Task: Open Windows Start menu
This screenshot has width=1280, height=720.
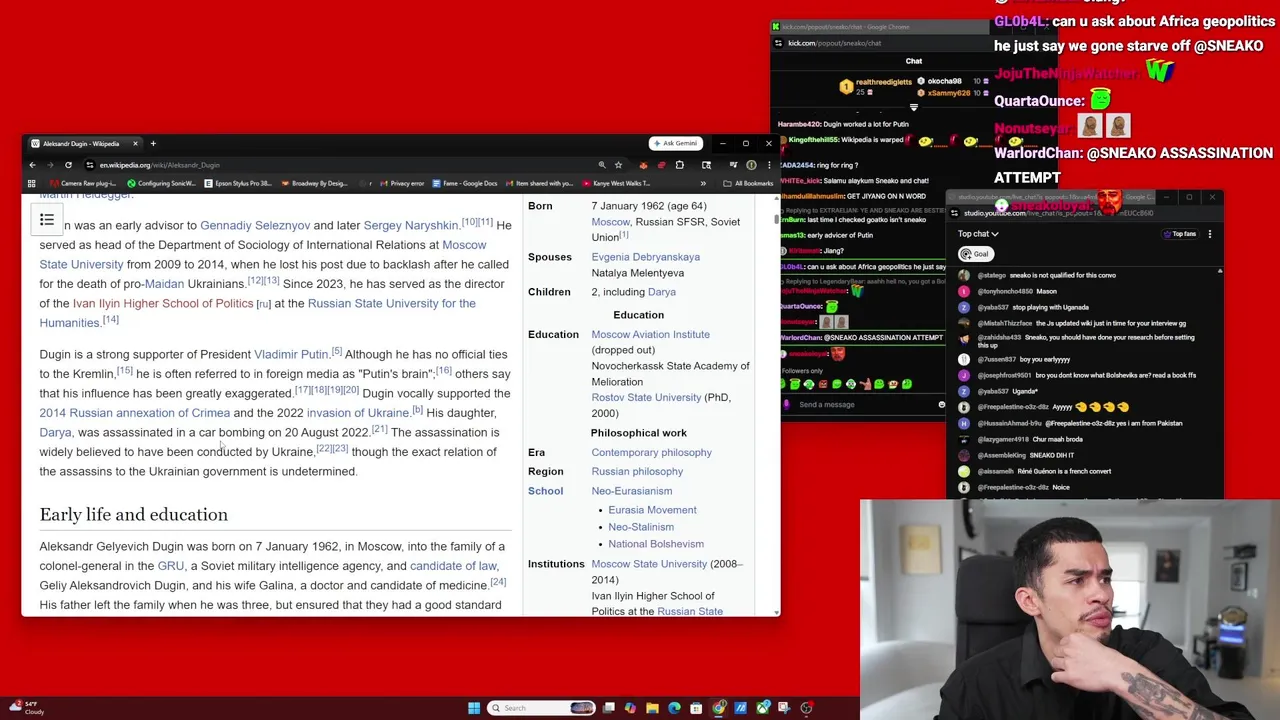Action: 474,708
